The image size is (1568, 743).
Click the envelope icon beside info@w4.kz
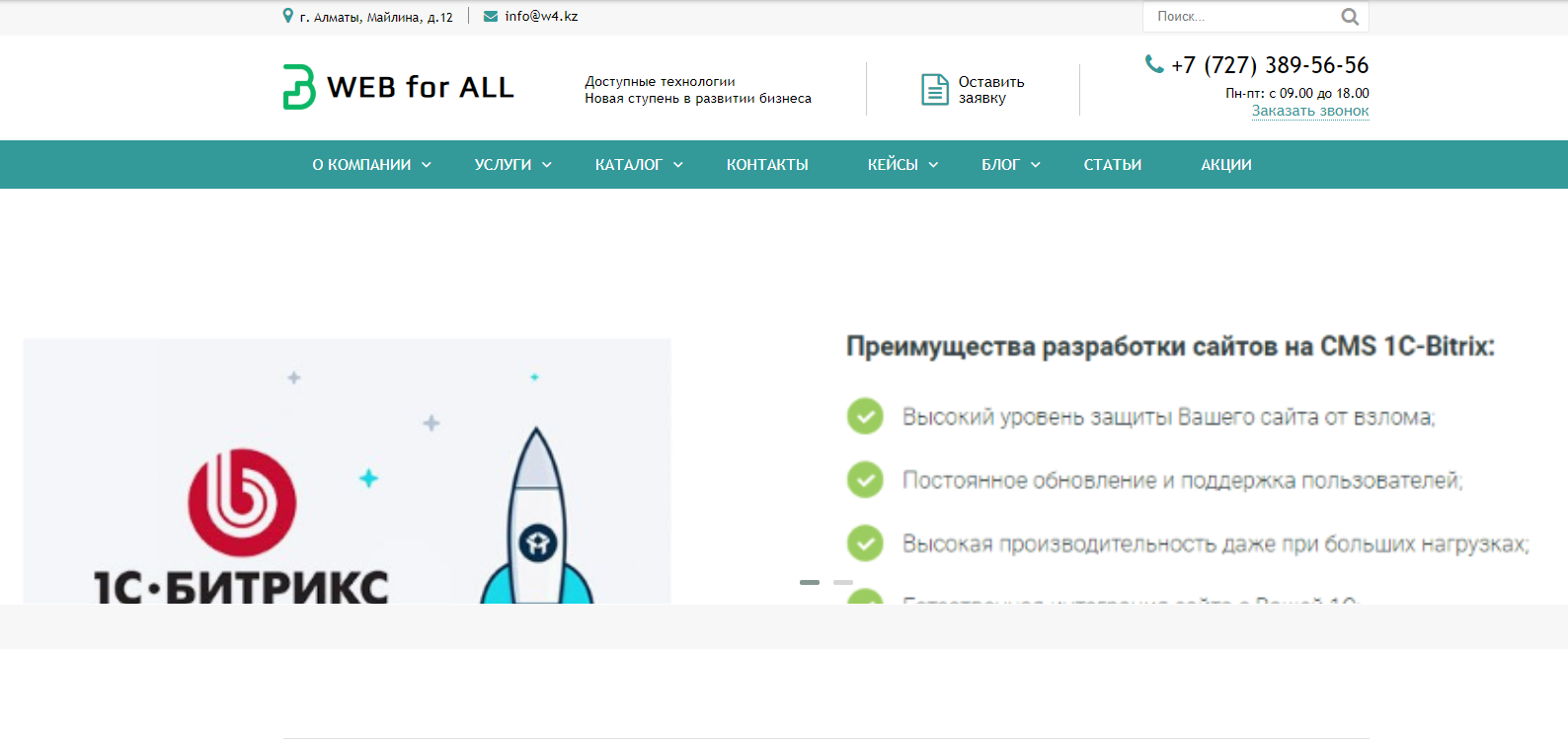click(x=490, y=16)
